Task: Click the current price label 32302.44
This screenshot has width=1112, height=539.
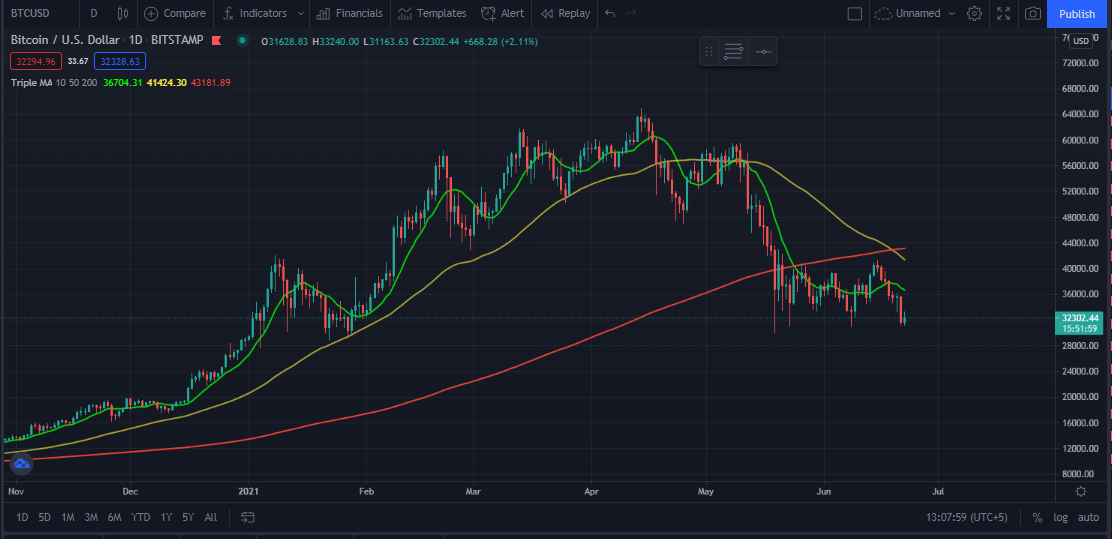Action: pos(1077,318)
